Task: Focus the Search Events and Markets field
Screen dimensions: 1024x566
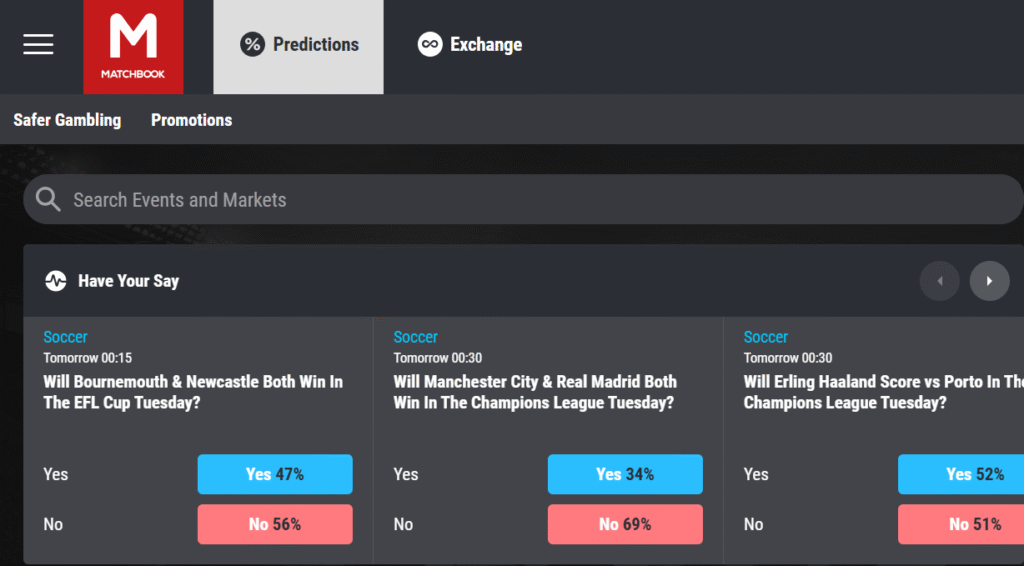Action: [x=523, y=199]
